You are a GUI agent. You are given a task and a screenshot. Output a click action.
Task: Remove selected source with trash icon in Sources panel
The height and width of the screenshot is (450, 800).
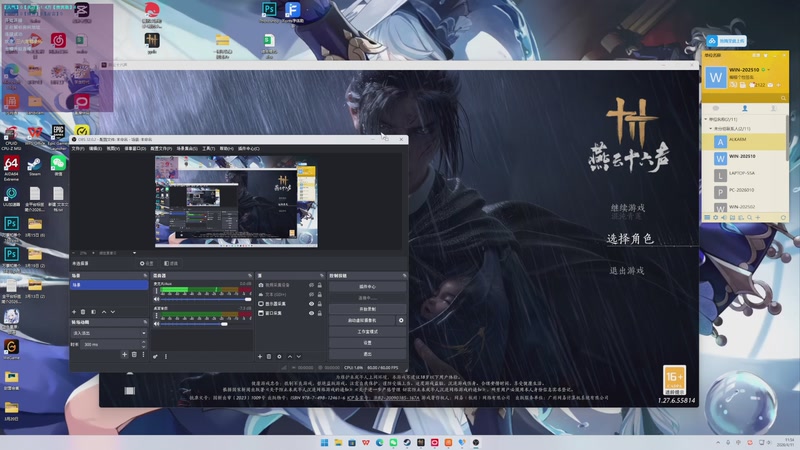click(269, 357)
